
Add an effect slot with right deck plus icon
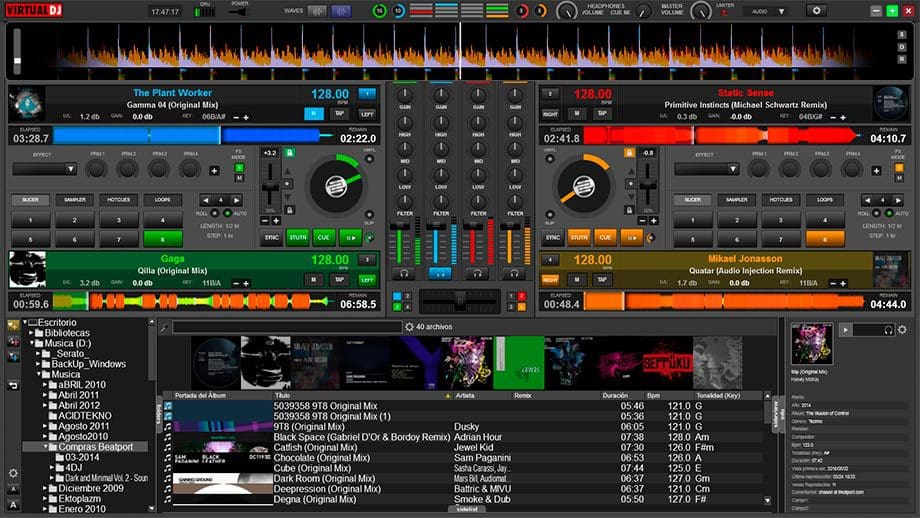876,171
